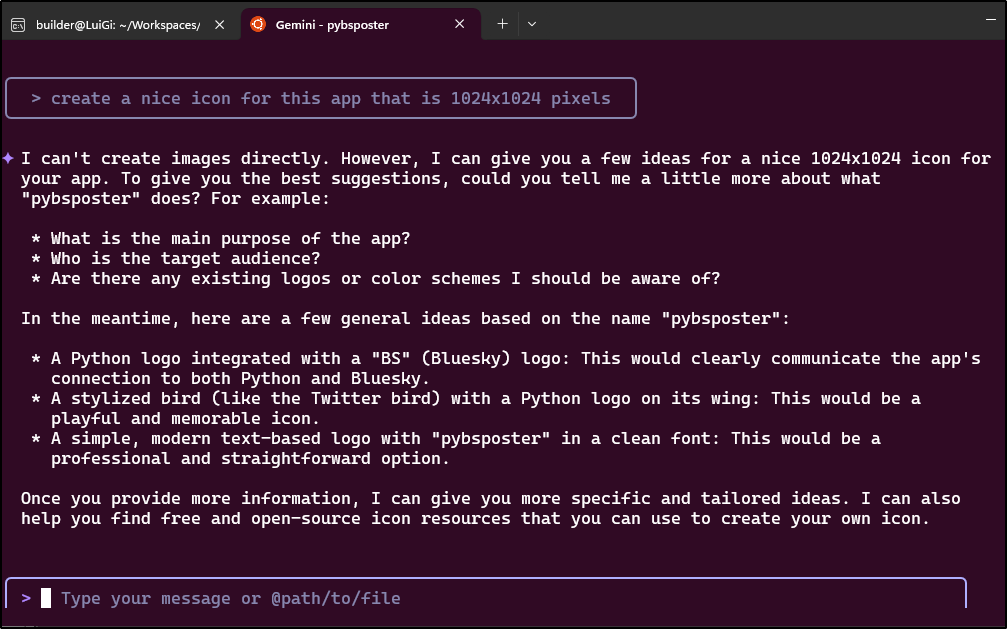Click the Ubuntu icon on Gemini tab

tap(258, 24)
